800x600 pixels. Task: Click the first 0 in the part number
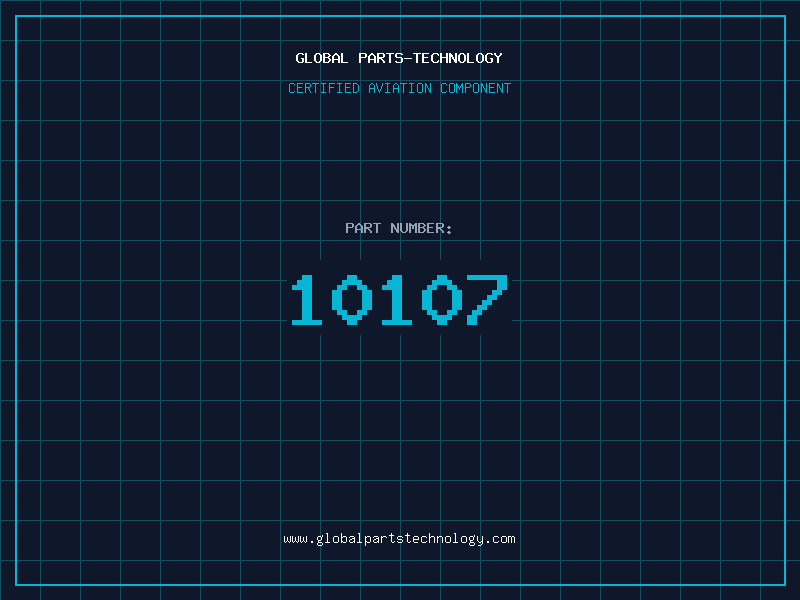pos(352,300)
